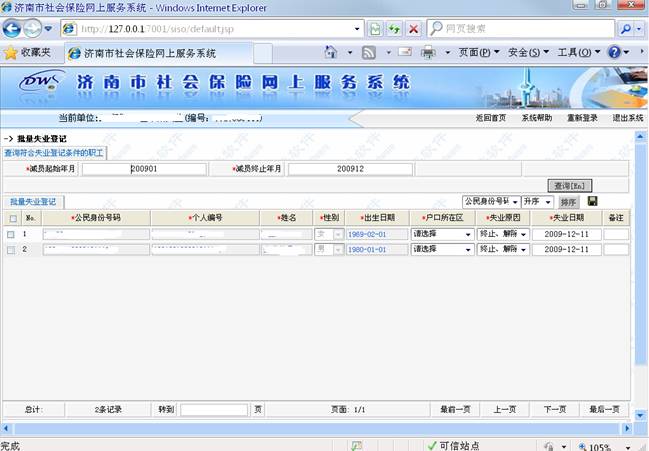Open row 1 户口所在区 请选择 dropdown

(x=442, y=234)
